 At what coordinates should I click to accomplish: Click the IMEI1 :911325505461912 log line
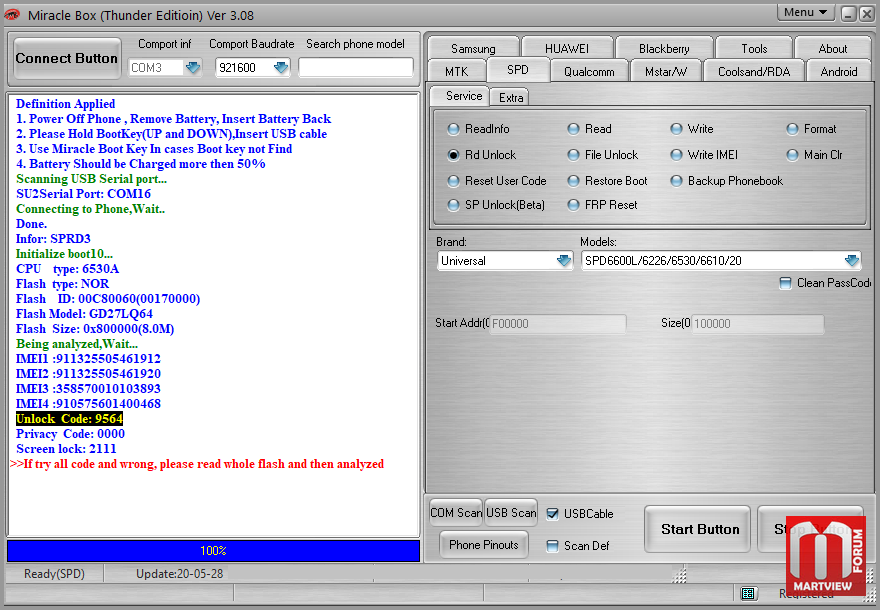point(88,359)
